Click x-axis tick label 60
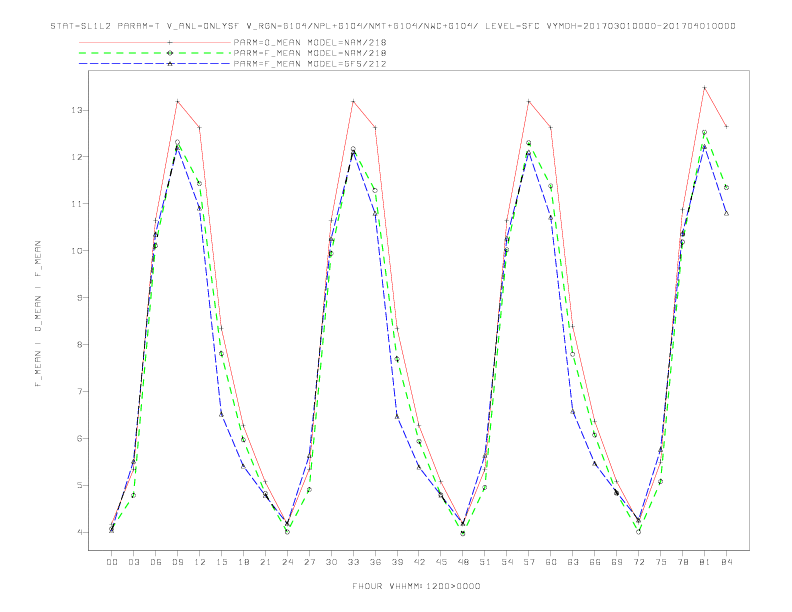The width and height of the screenshot is (792, 612). [x=551, y=562]
